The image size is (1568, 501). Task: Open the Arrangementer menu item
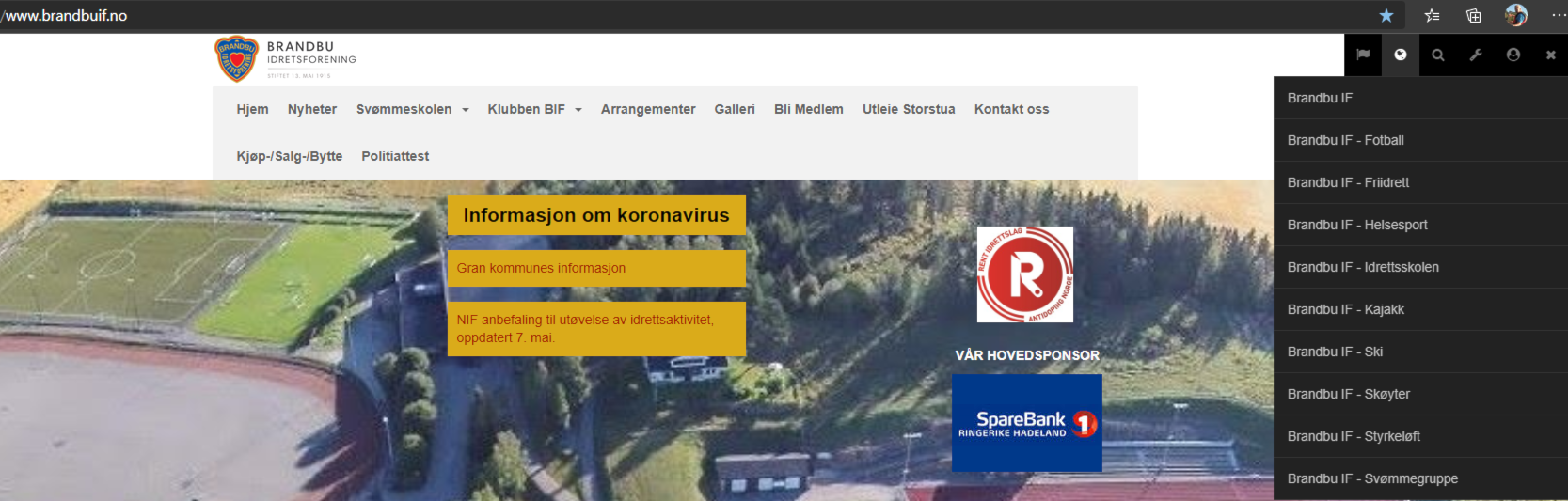[x=648, y=109]
